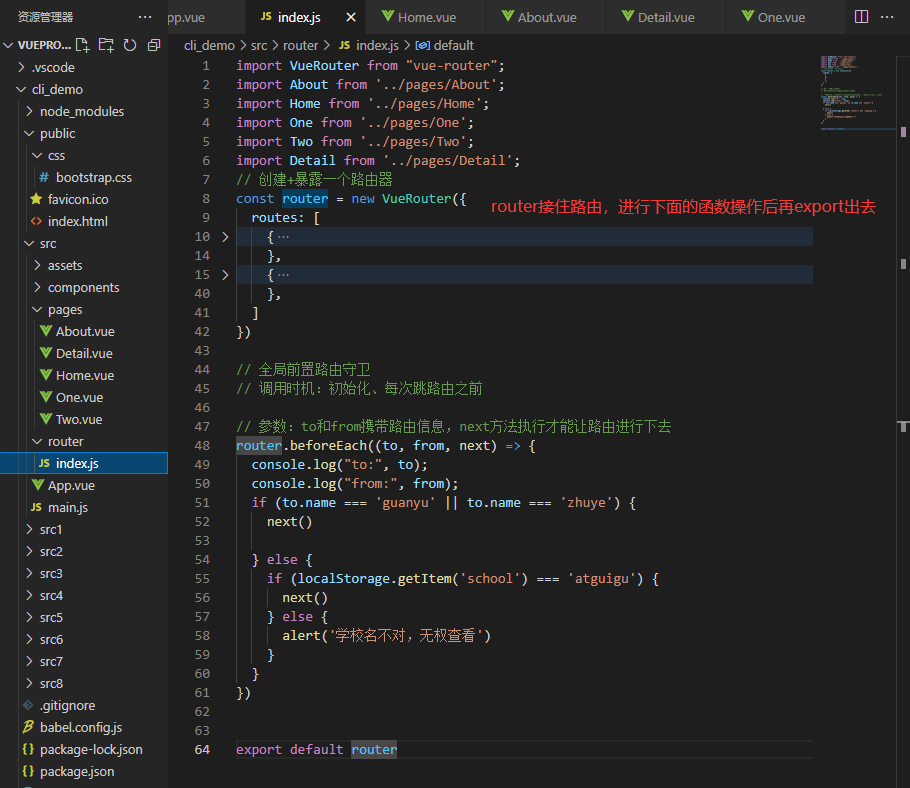Click the New Folder icon in explorer header
The height and width of the screenshot is (788, 910).
tap(106, 45)
